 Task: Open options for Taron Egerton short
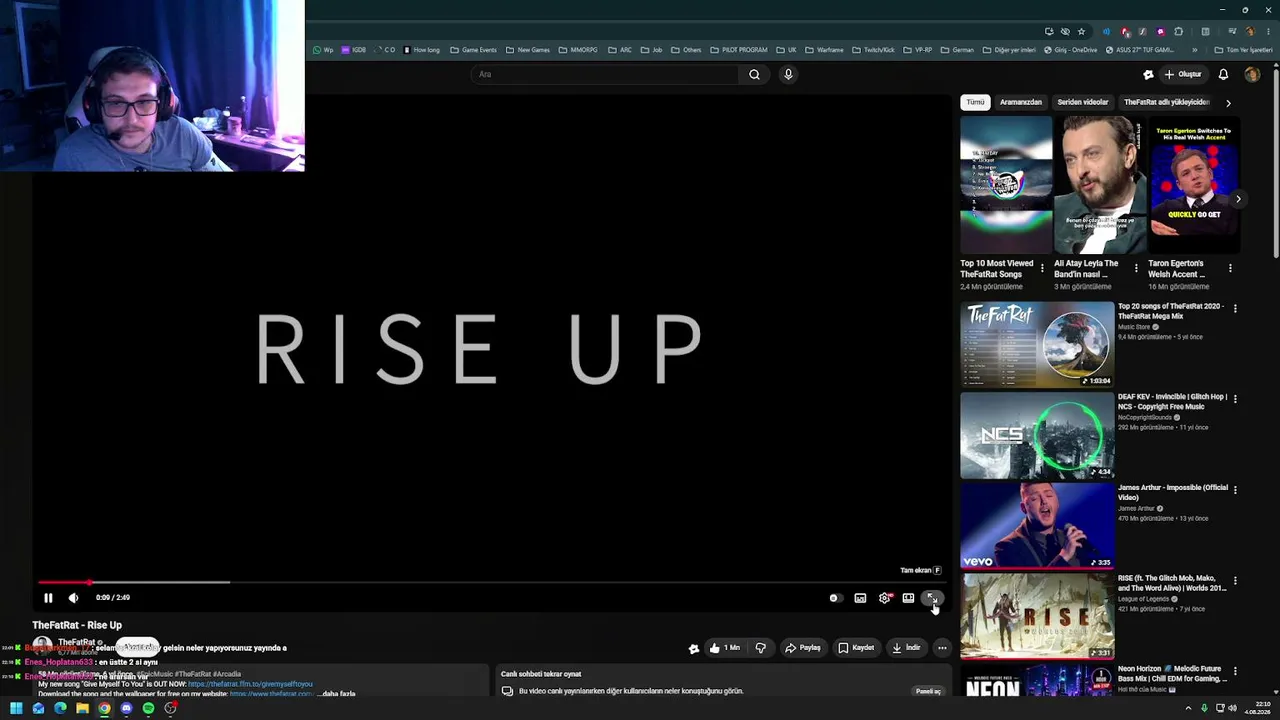click(x=1230, y=268)
